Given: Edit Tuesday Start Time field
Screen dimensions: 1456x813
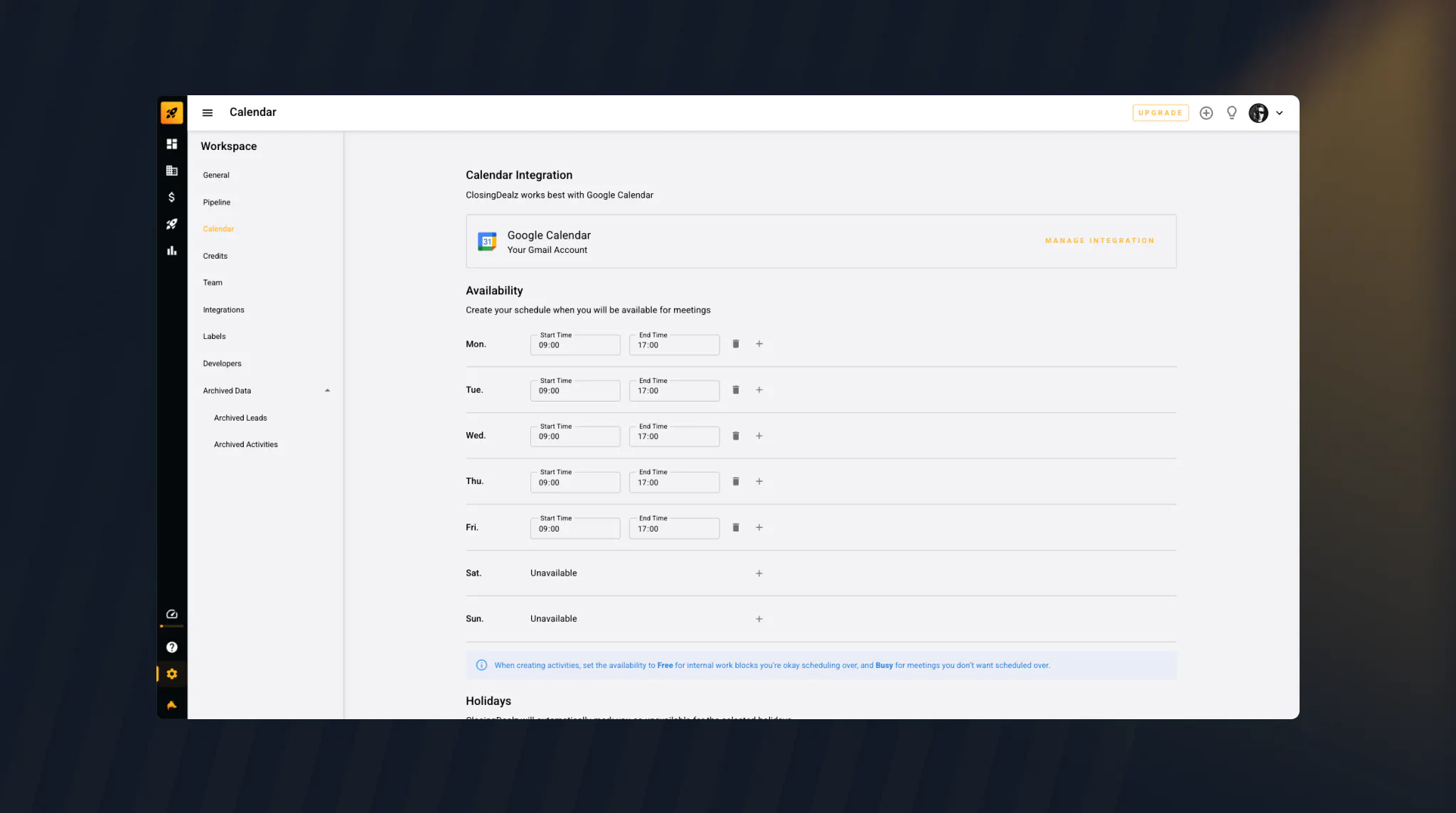Looking at the screenshot, I should 575,391.
